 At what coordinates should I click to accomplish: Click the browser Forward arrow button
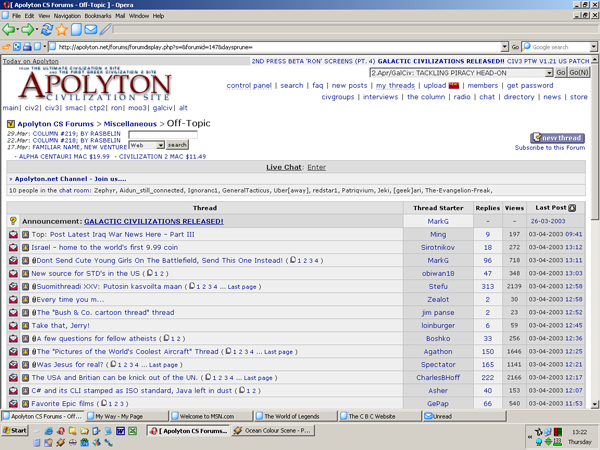click(x=29, y=30)
